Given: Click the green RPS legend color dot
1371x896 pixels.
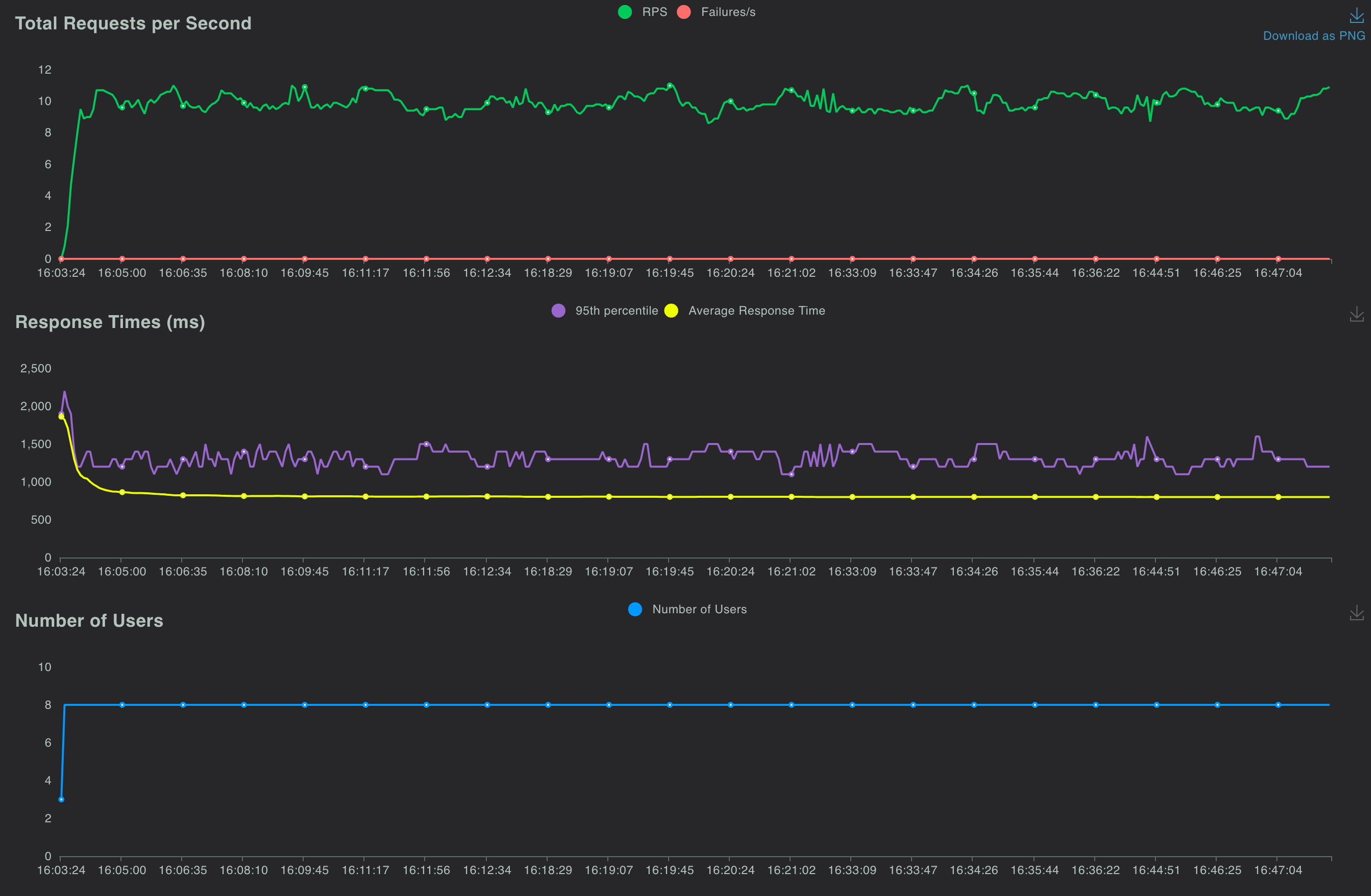Looking at the screenshot, I should pos(625,12).
